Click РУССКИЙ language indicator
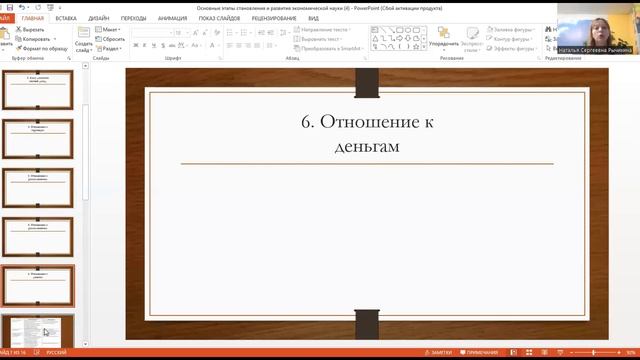 pyautogui.click(x=56, y=352)
